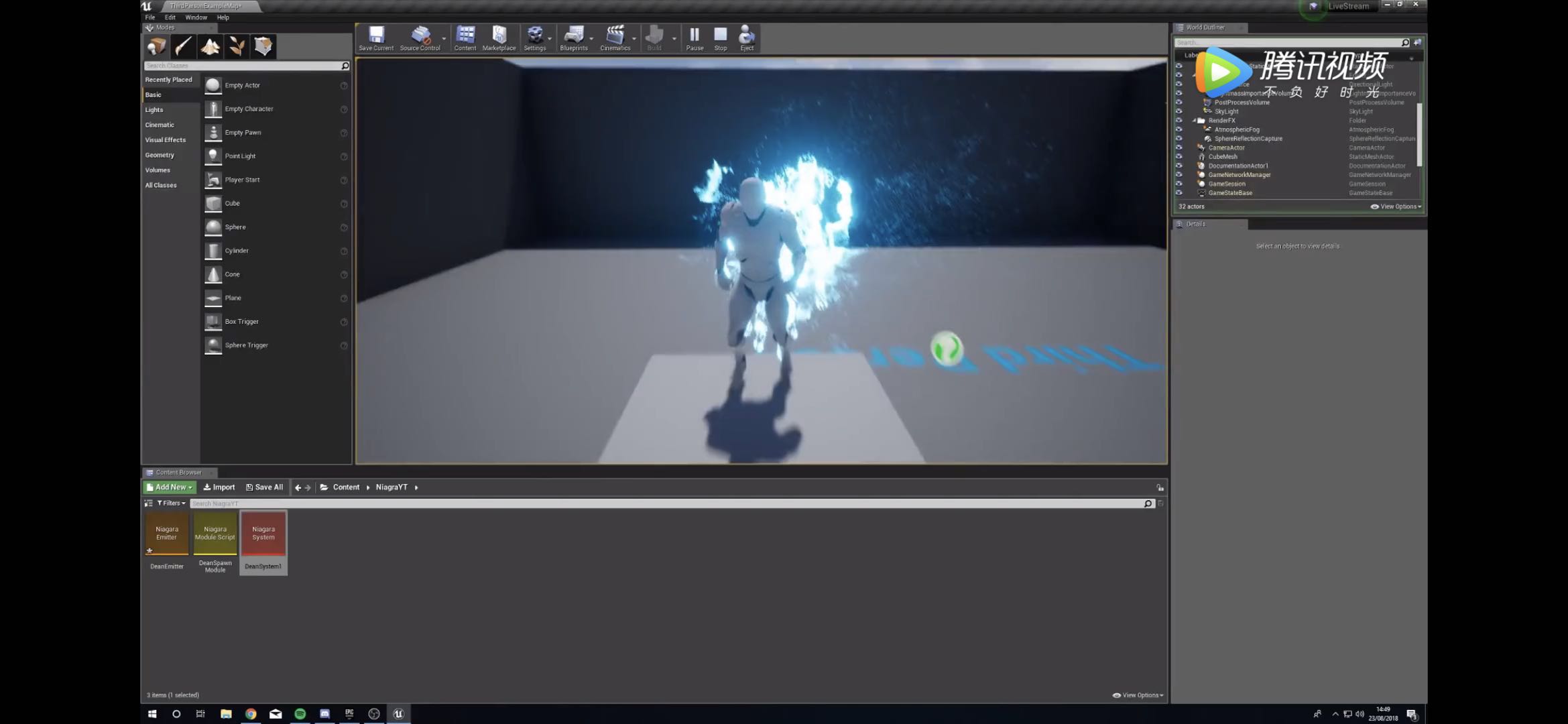Hide the AtmosphericFog actor with its eye toggle

click(x=1180, y=129)
